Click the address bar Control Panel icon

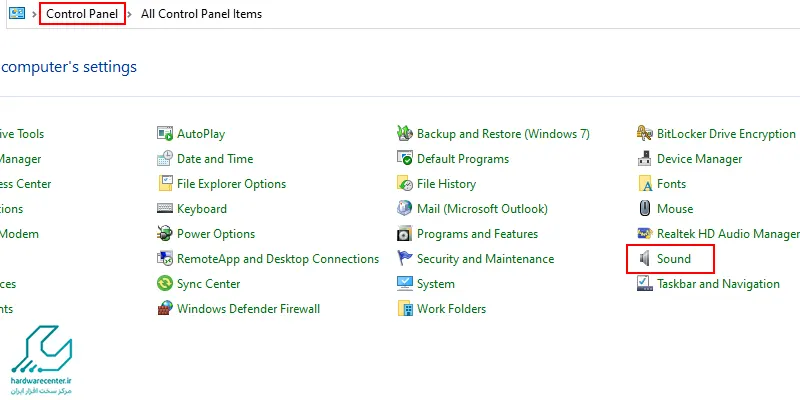(x=17, y=14)
